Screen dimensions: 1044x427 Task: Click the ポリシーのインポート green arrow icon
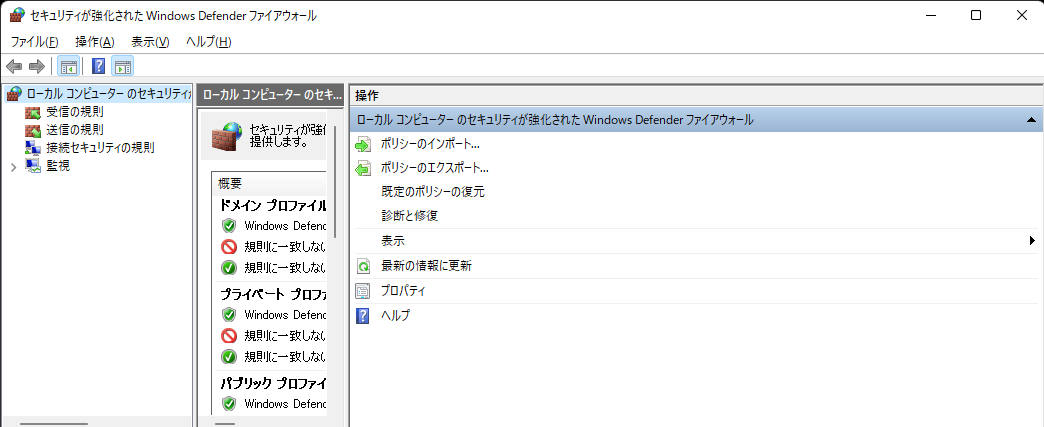pyautogui.click(x=363, y=144)
